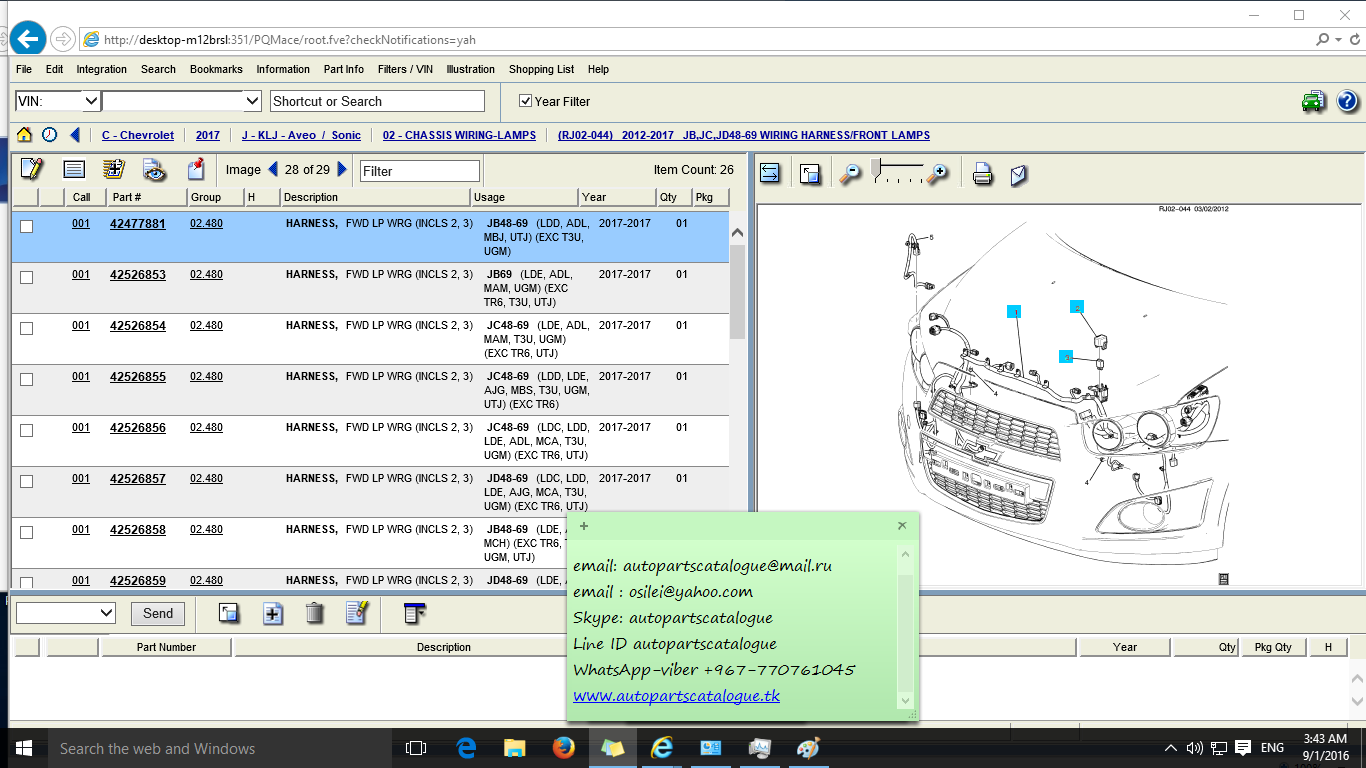Open the browser search dropdown arrow
The image size is (1366, 768).
(1339, 40)
